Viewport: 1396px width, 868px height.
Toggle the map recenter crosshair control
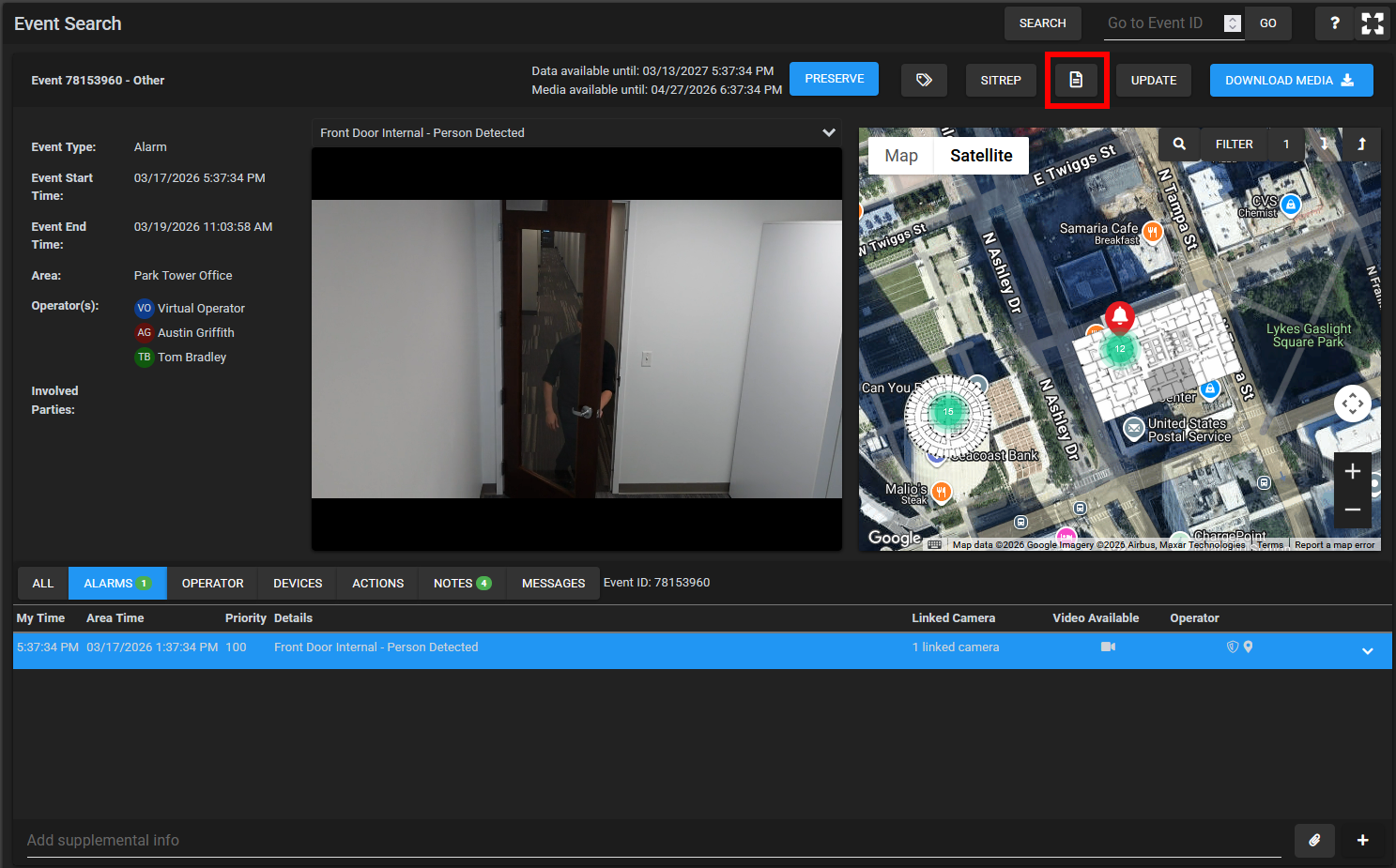coord(1352,404)
